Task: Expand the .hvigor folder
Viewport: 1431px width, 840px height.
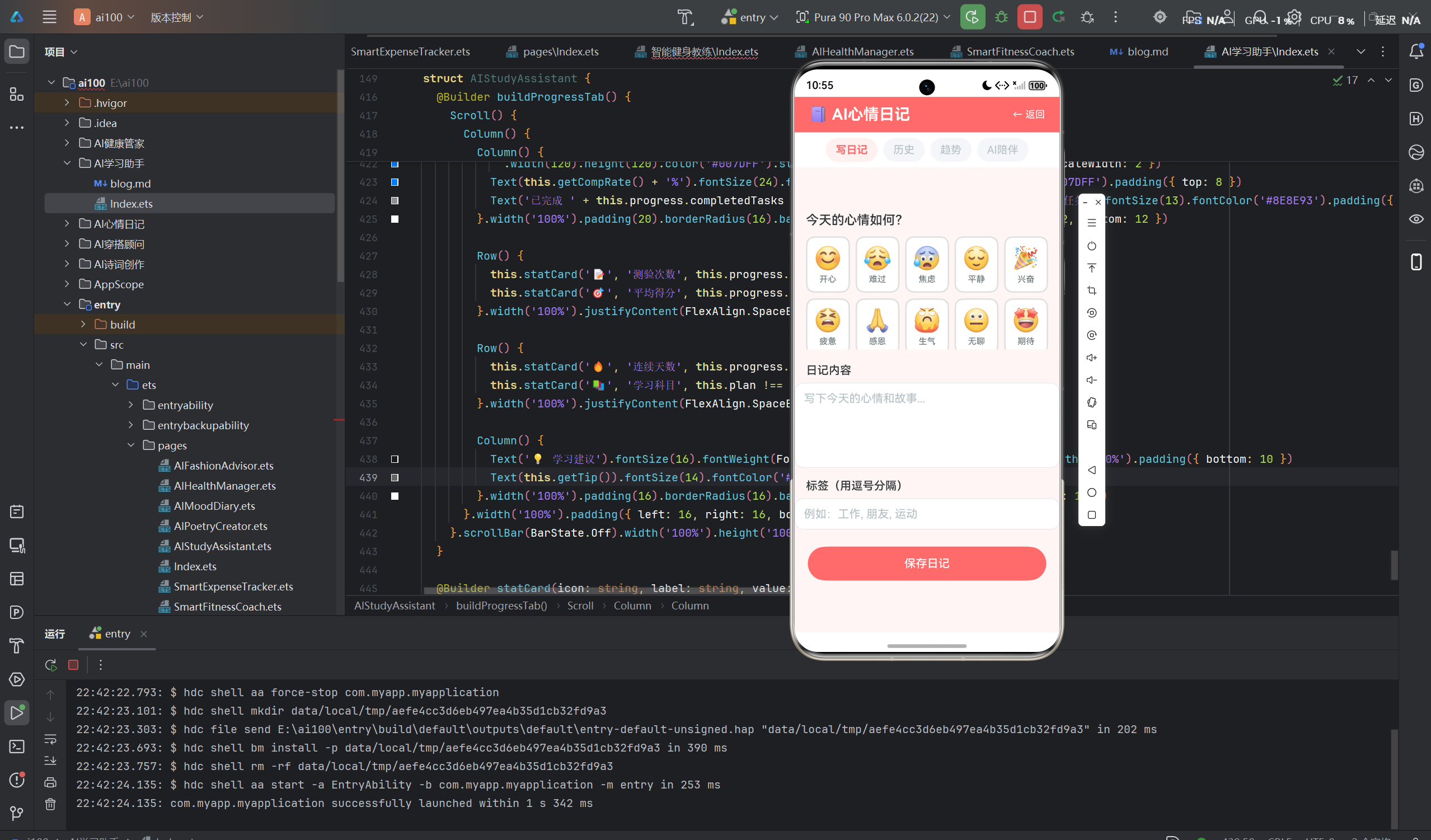Action: [x=67, y=103]
